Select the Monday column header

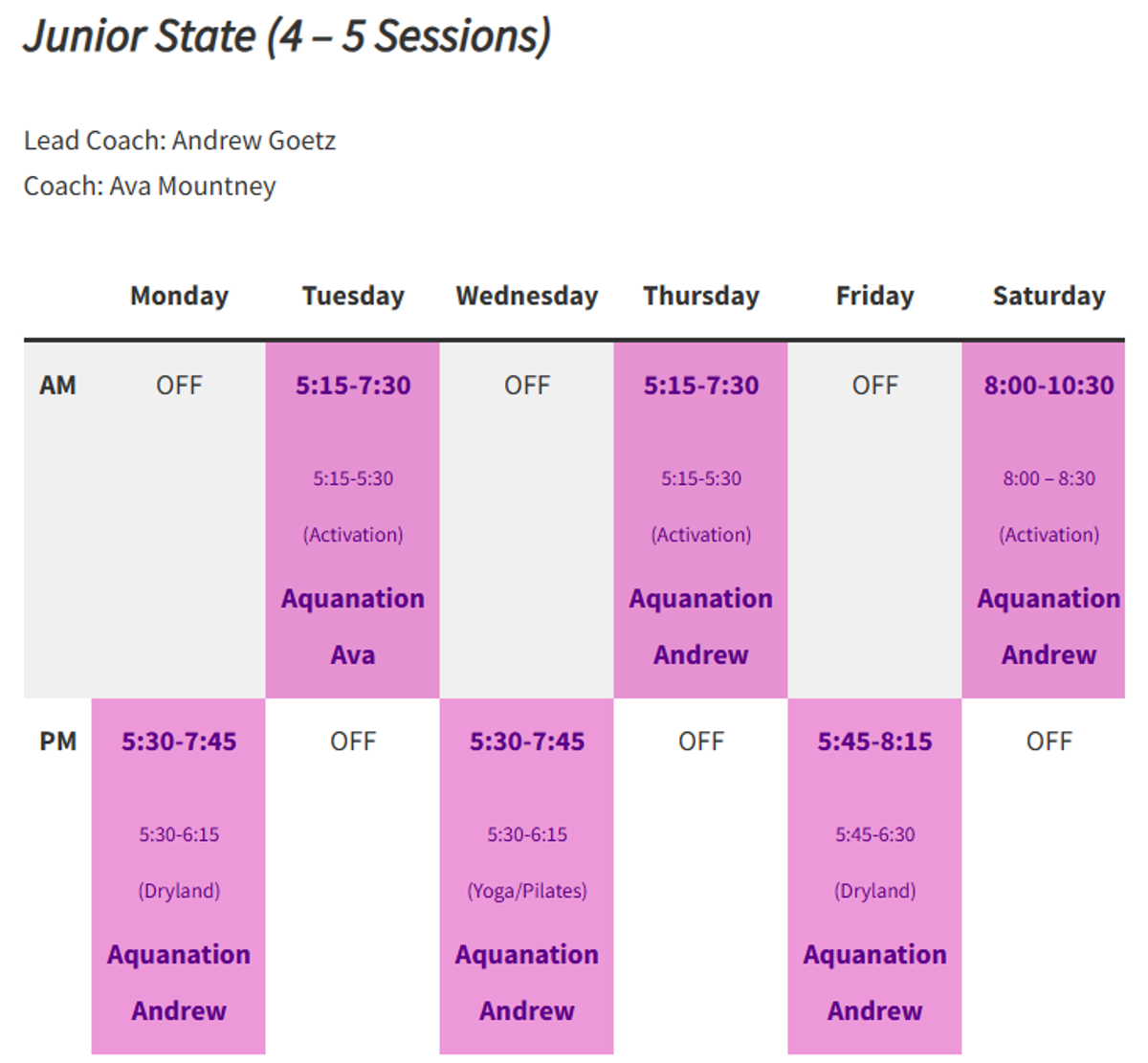[179, 296]
